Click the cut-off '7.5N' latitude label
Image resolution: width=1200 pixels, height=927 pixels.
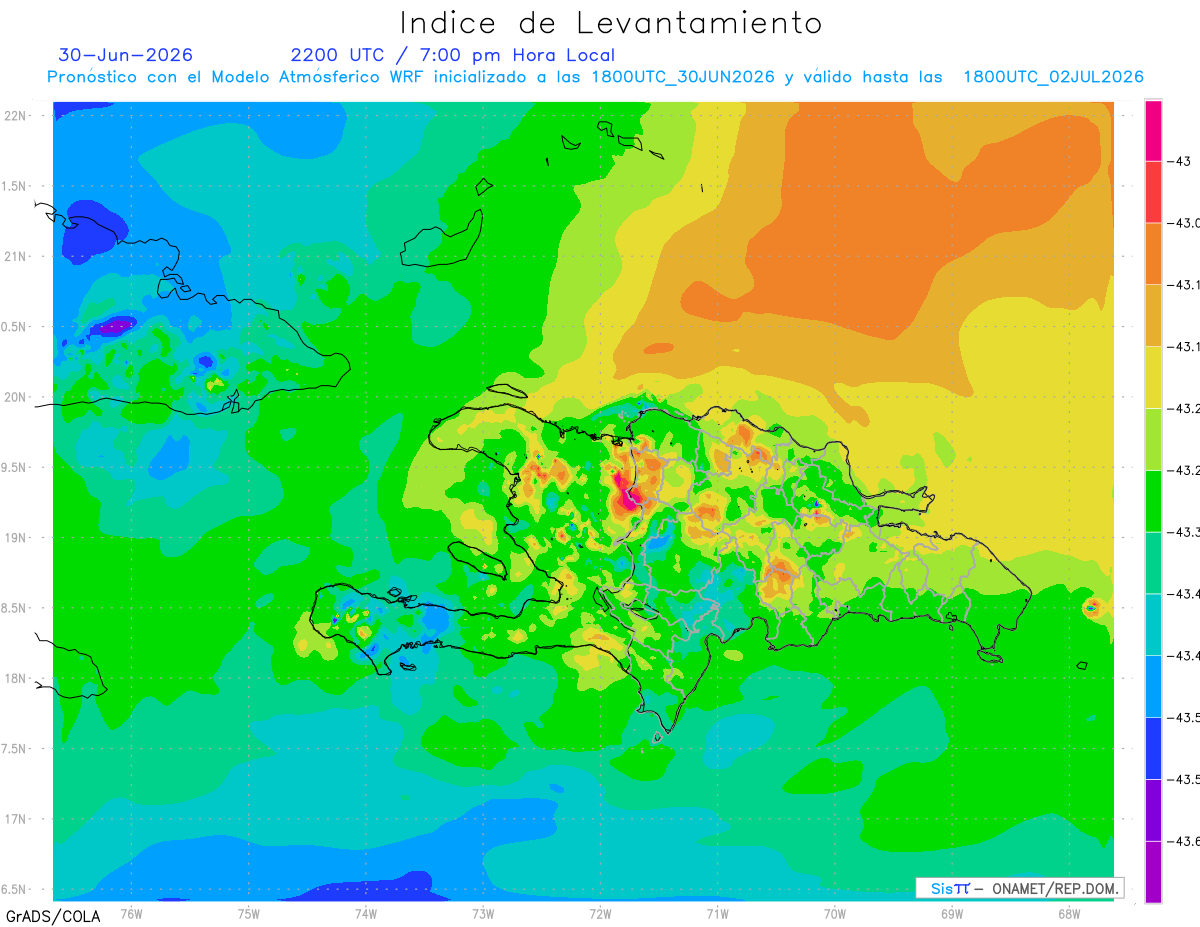pos(13,748)
